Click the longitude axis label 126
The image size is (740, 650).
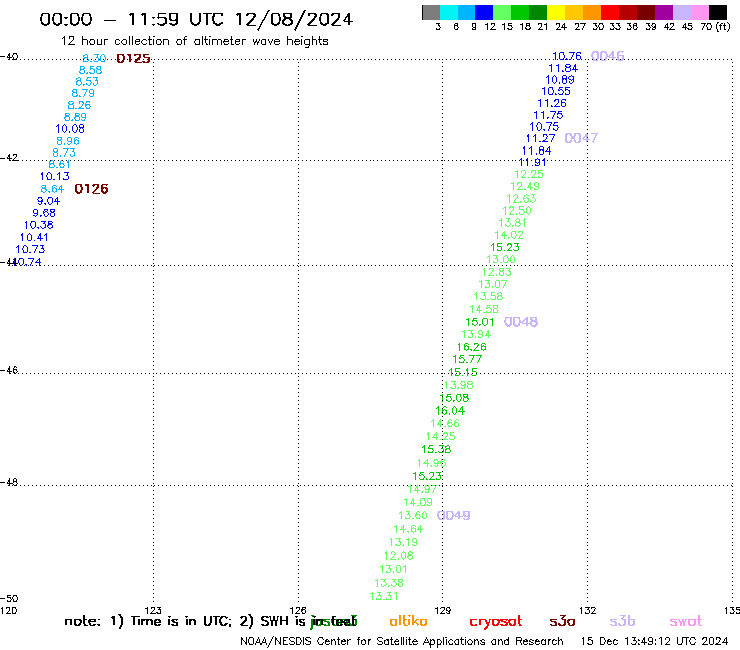pos(298,610)
